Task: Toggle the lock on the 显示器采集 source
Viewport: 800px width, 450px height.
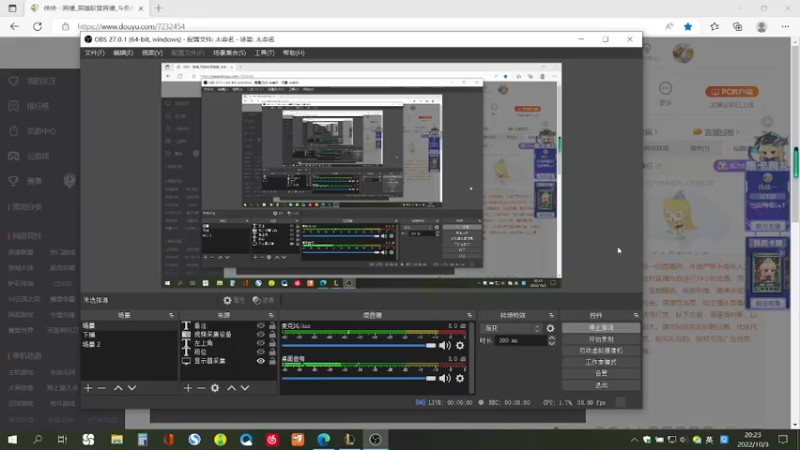Action: pos(272,361)
